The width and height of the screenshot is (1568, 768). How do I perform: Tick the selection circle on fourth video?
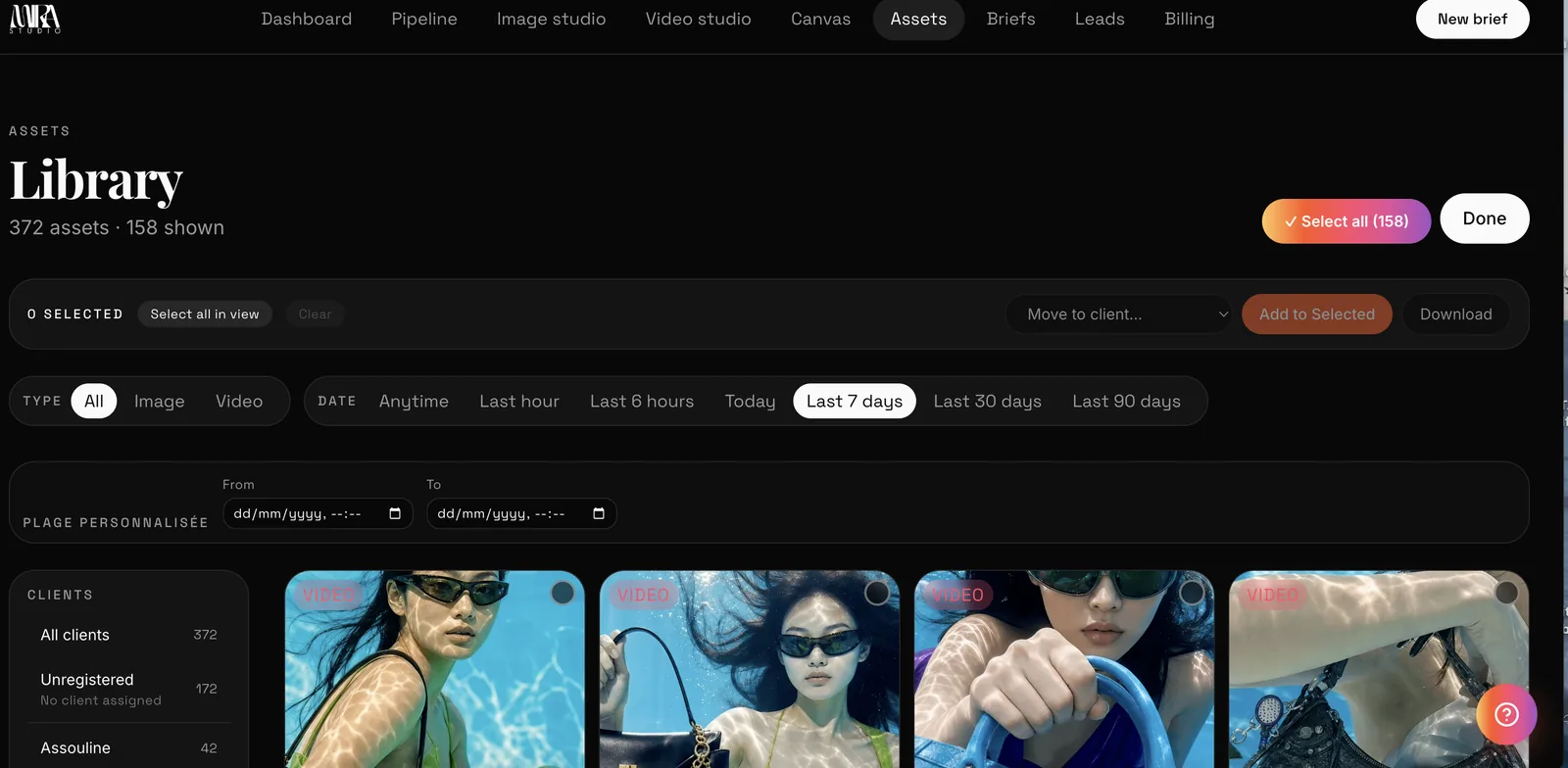click(x=1506, y=593)
